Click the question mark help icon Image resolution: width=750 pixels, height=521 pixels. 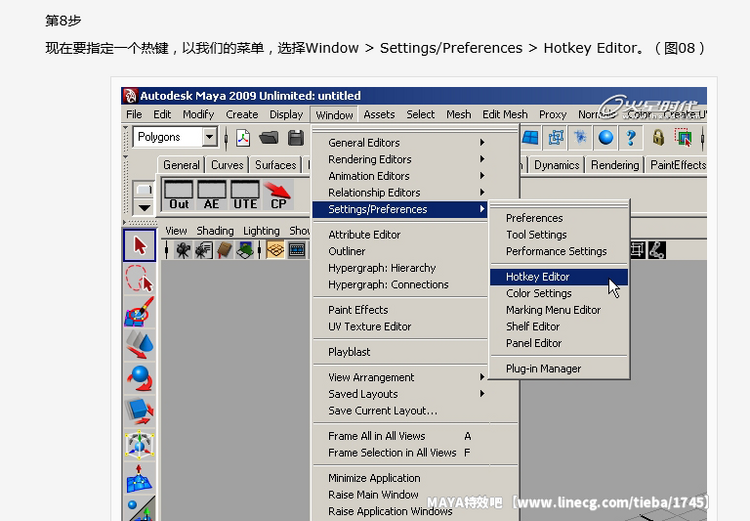pyautogui.click(x=631, y=138)
